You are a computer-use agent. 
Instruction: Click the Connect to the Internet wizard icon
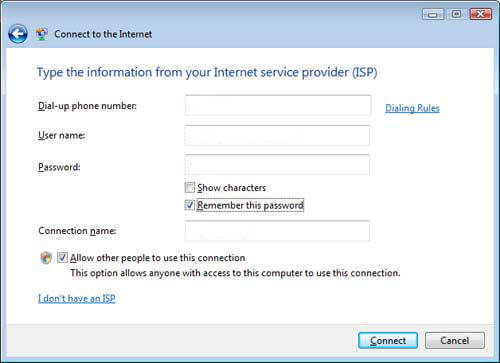coord(42,34)
